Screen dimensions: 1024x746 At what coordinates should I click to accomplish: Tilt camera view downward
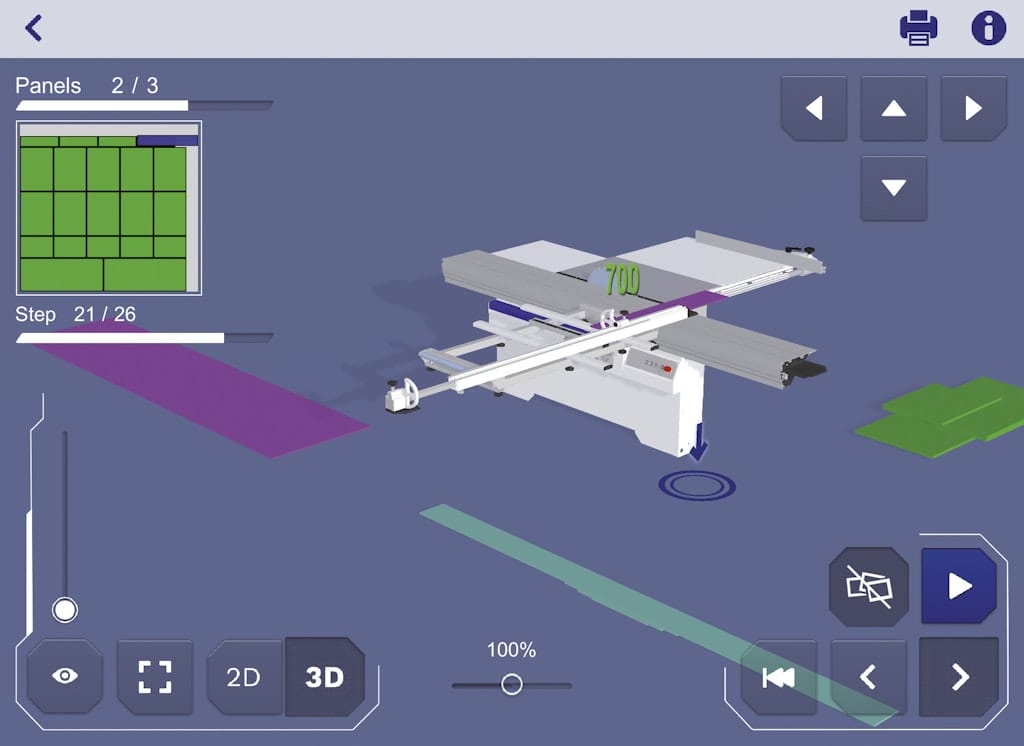pos(893,188)
